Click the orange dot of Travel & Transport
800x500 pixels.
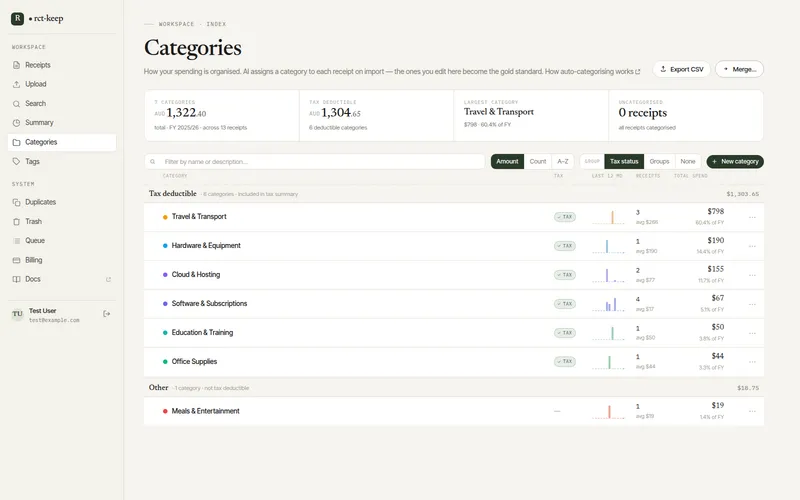165,217
